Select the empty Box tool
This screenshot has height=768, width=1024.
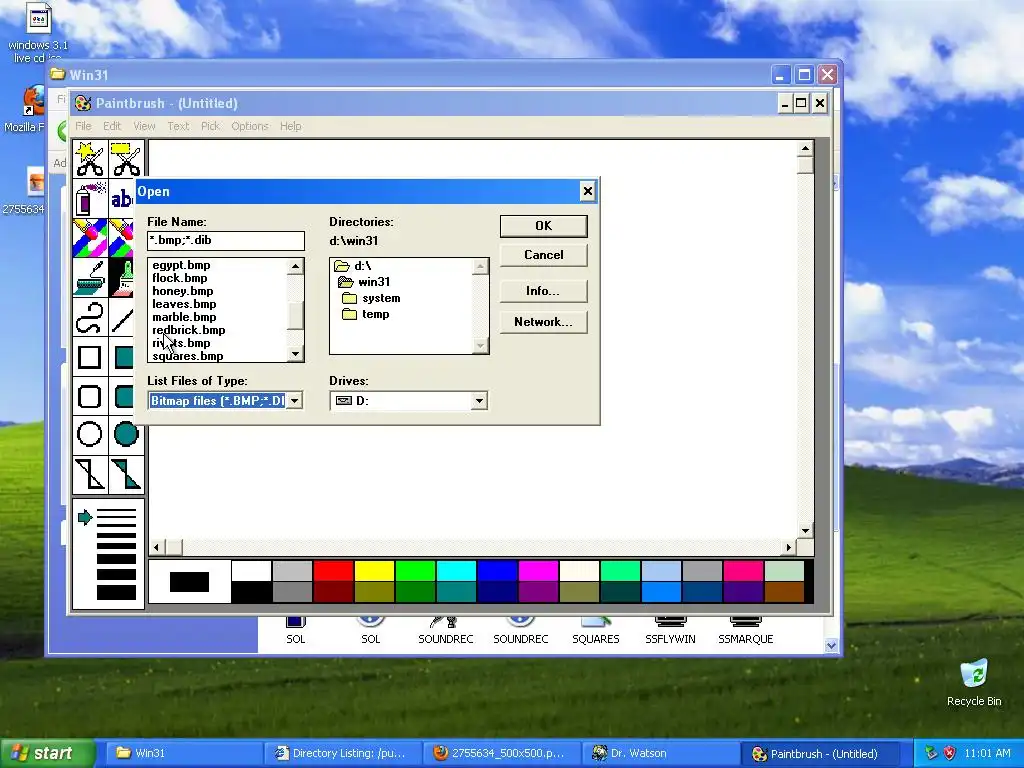coord(90,357)
